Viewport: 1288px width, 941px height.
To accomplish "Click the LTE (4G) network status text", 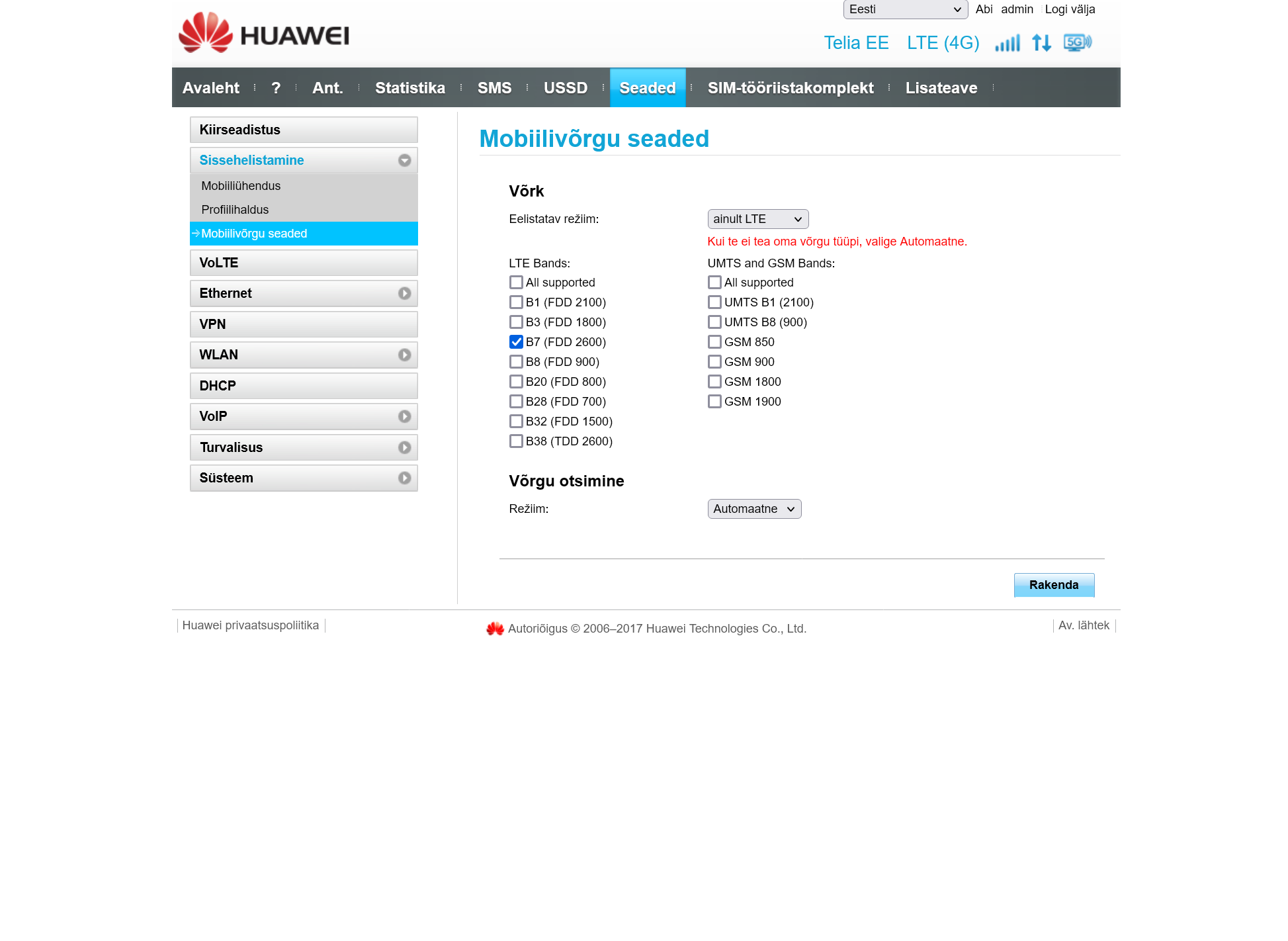I will pyautogui.click(x=943, y=43).
